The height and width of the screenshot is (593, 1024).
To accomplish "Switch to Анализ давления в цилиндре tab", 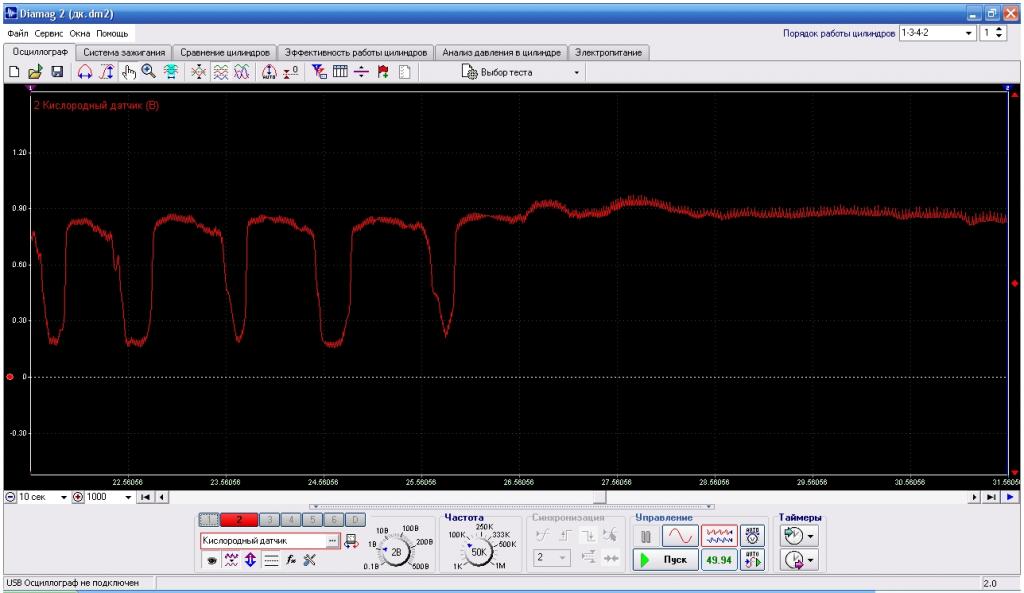I will click(501, 53).
